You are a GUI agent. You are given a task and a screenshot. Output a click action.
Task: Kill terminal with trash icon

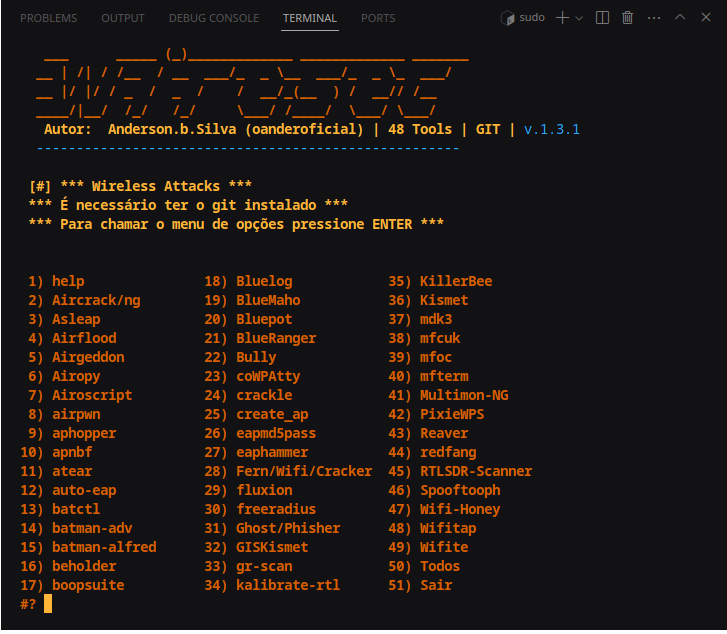[x=627, y=18]
